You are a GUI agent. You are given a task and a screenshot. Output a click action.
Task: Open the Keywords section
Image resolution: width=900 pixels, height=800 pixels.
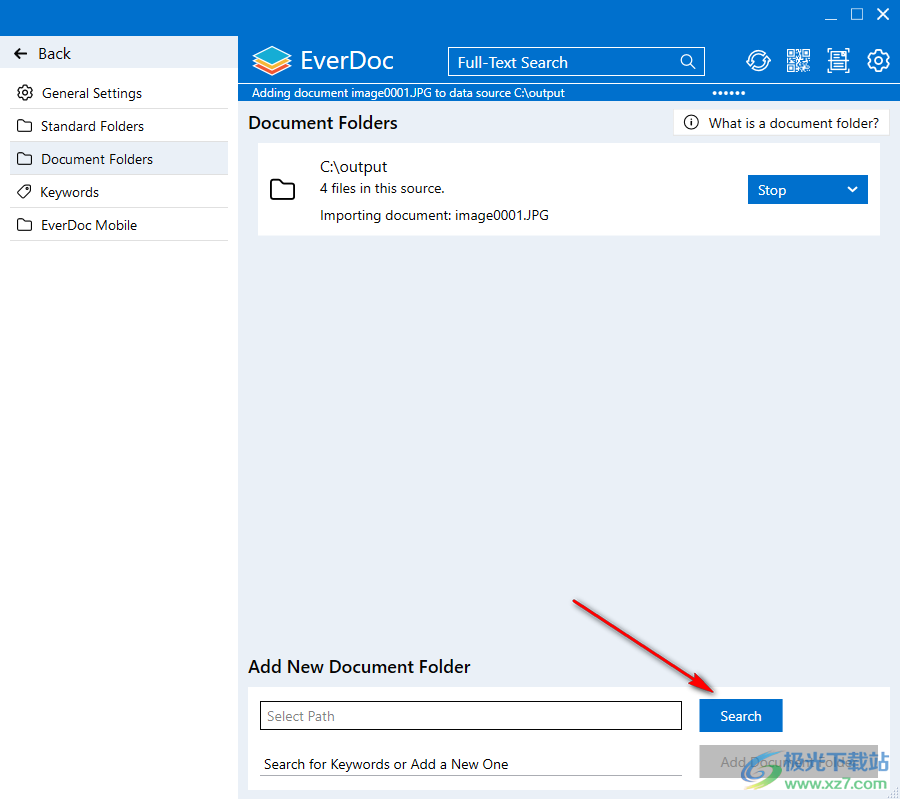119,192
